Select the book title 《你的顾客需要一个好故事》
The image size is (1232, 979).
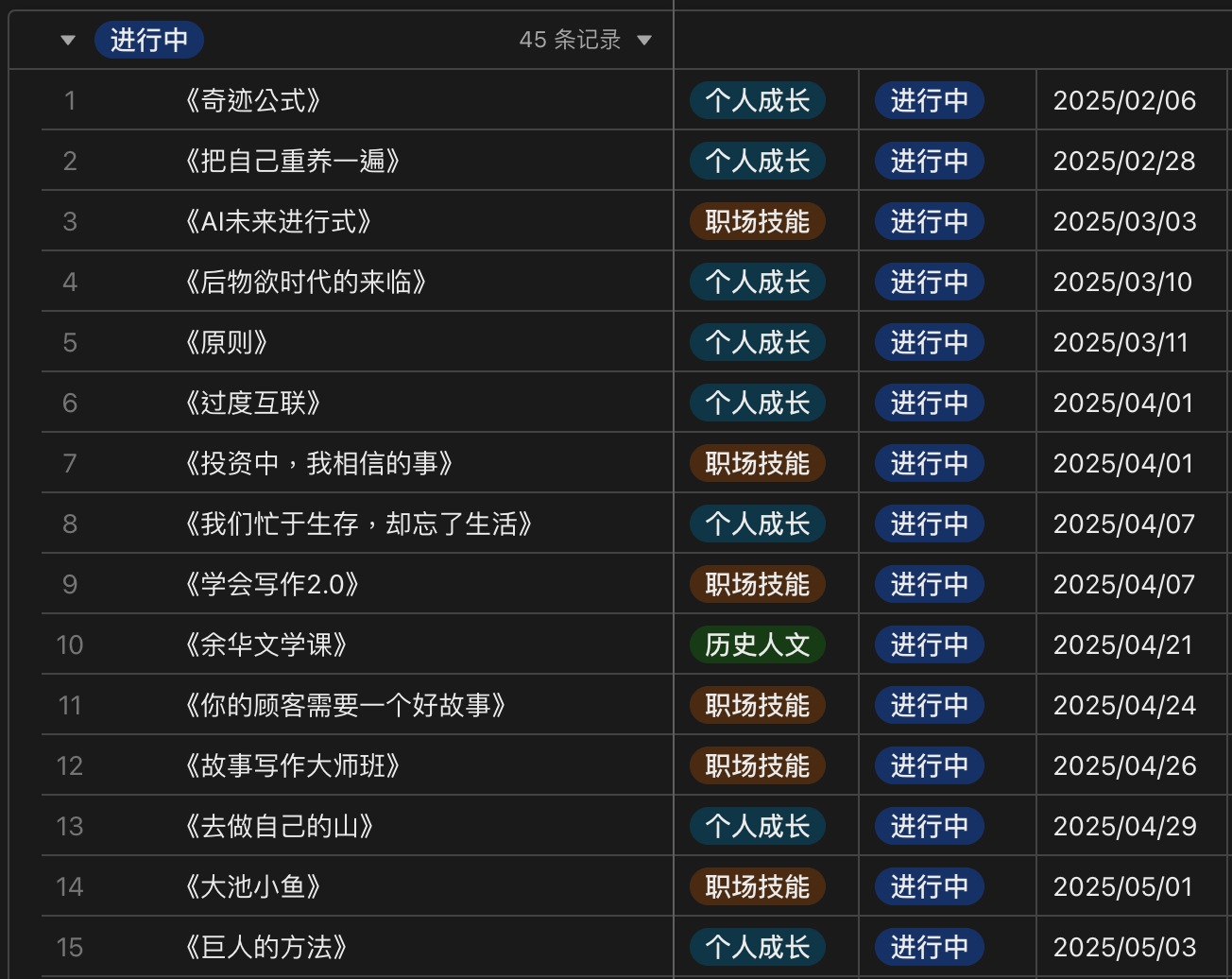pyautogui.click(x=346, y=705)
